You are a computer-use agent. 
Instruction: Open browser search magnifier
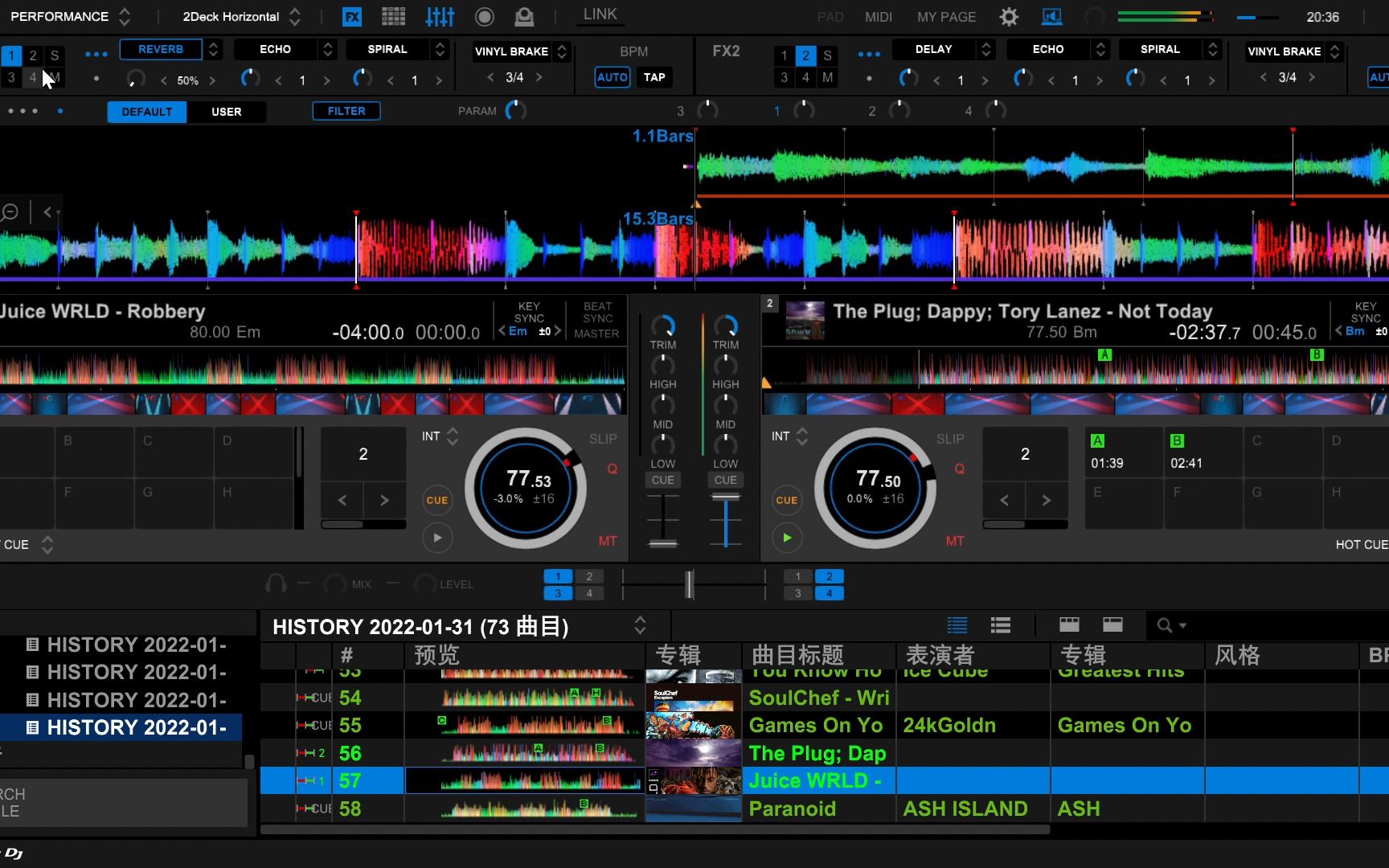click(1164, 625)
